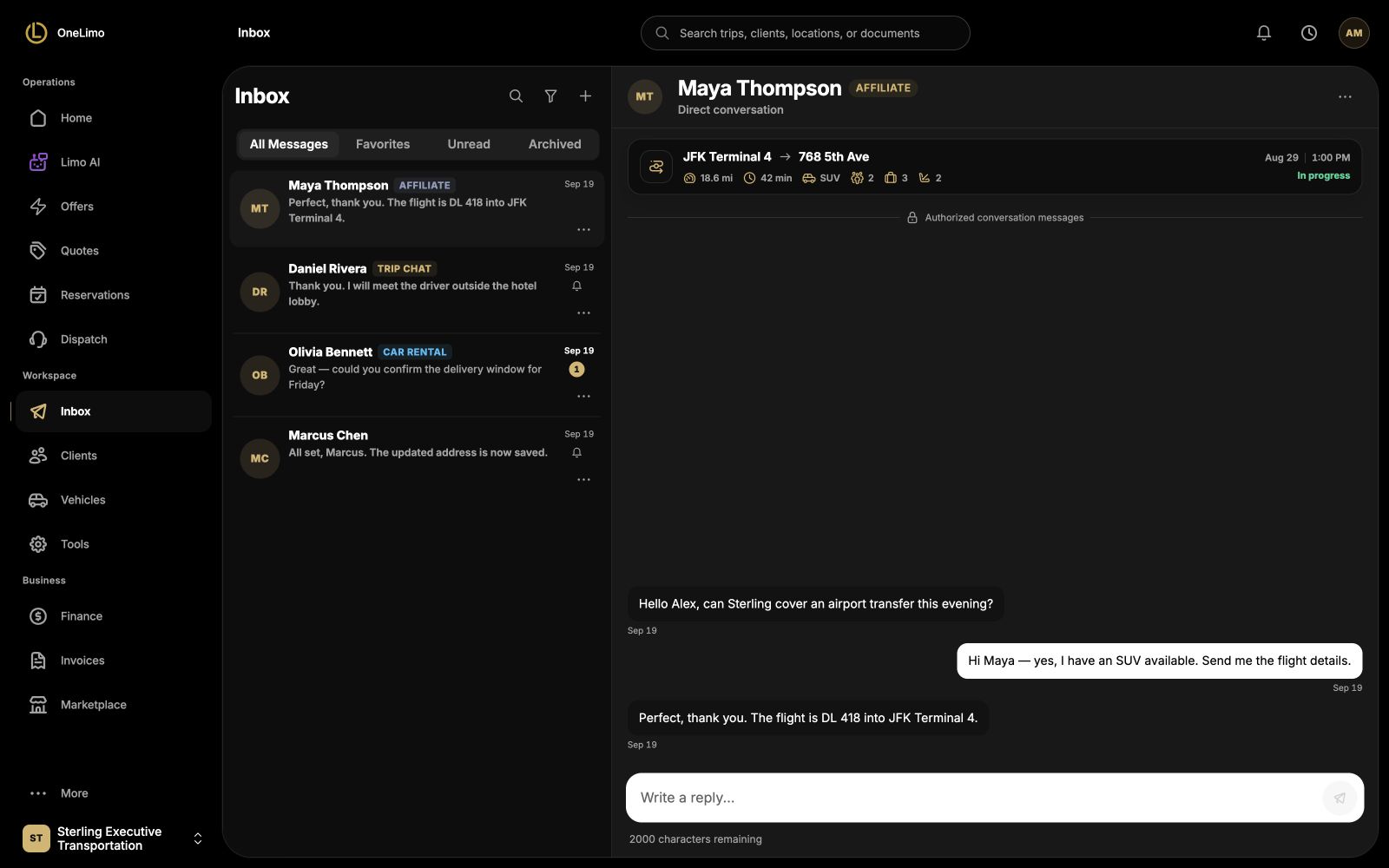Switch to the Archived tab
Image resolution: width=1389 pixels, height=868 pixels.
point(555,144)
